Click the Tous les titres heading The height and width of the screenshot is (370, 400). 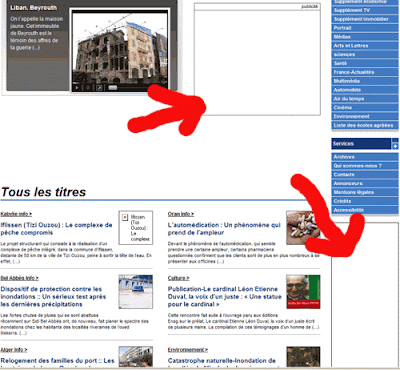(43, 192)
